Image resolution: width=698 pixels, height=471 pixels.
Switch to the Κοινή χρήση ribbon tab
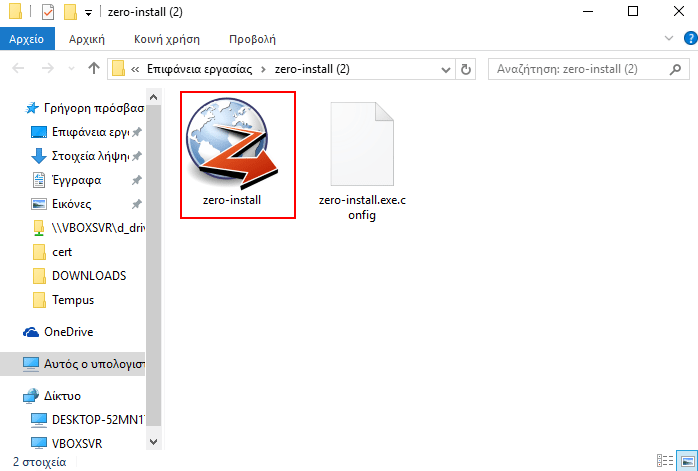167,39
